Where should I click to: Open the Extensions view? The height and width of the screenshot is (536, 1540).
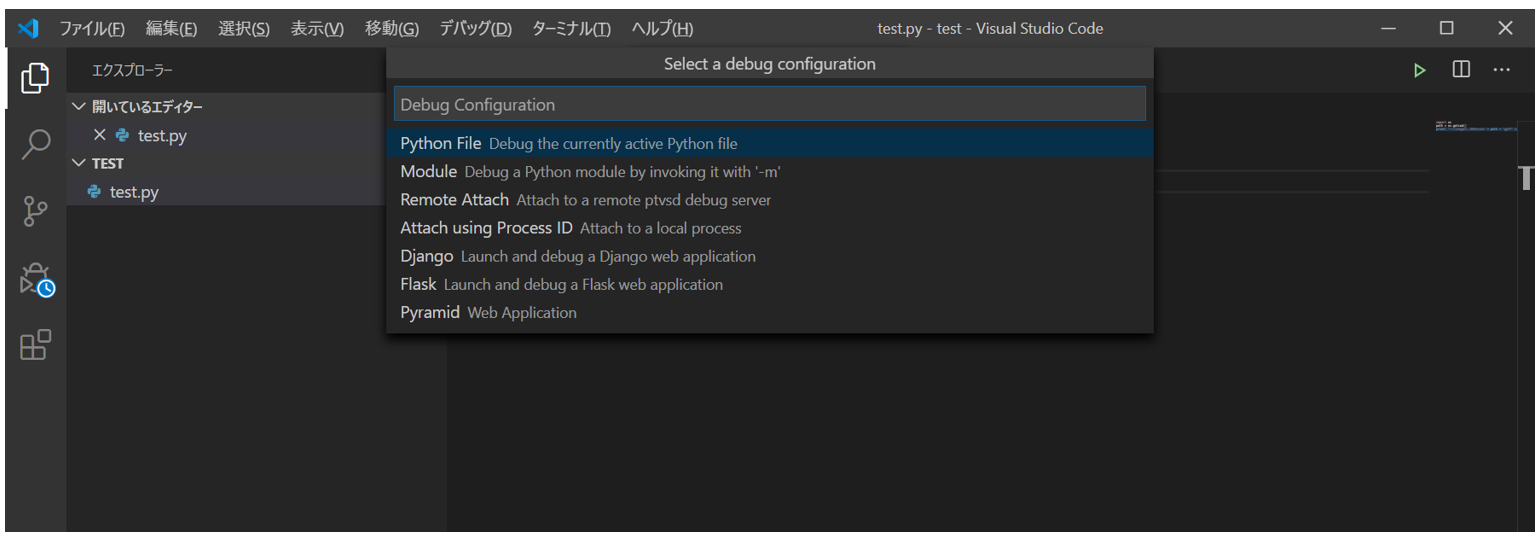tap(35, 345)
